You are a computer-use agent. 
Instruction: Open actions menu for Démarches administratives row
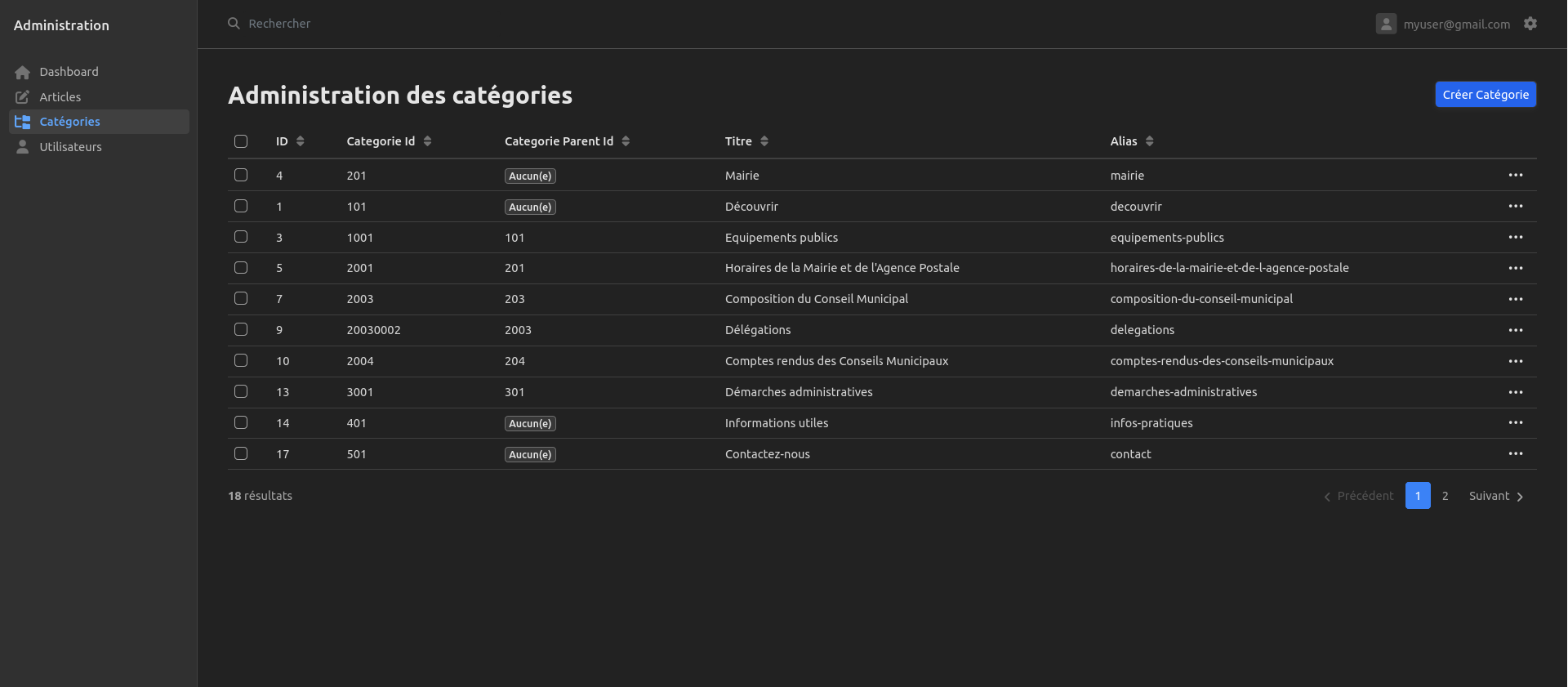coord(1516,393)
